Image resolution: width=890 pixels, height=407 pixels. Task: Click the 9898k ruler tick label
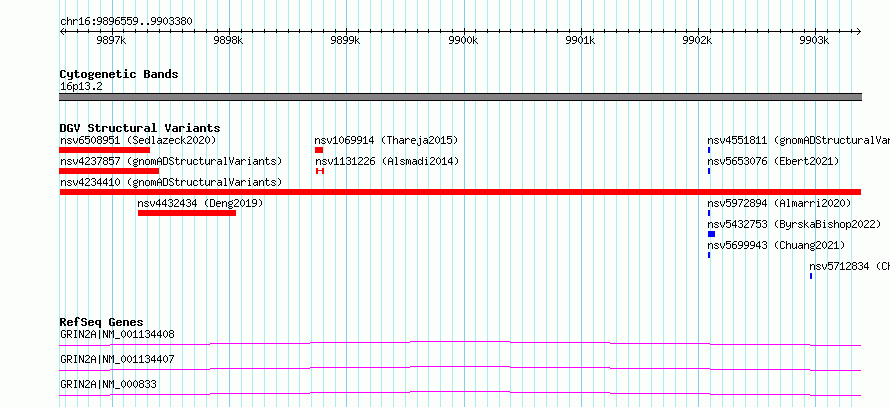[229, 40]
